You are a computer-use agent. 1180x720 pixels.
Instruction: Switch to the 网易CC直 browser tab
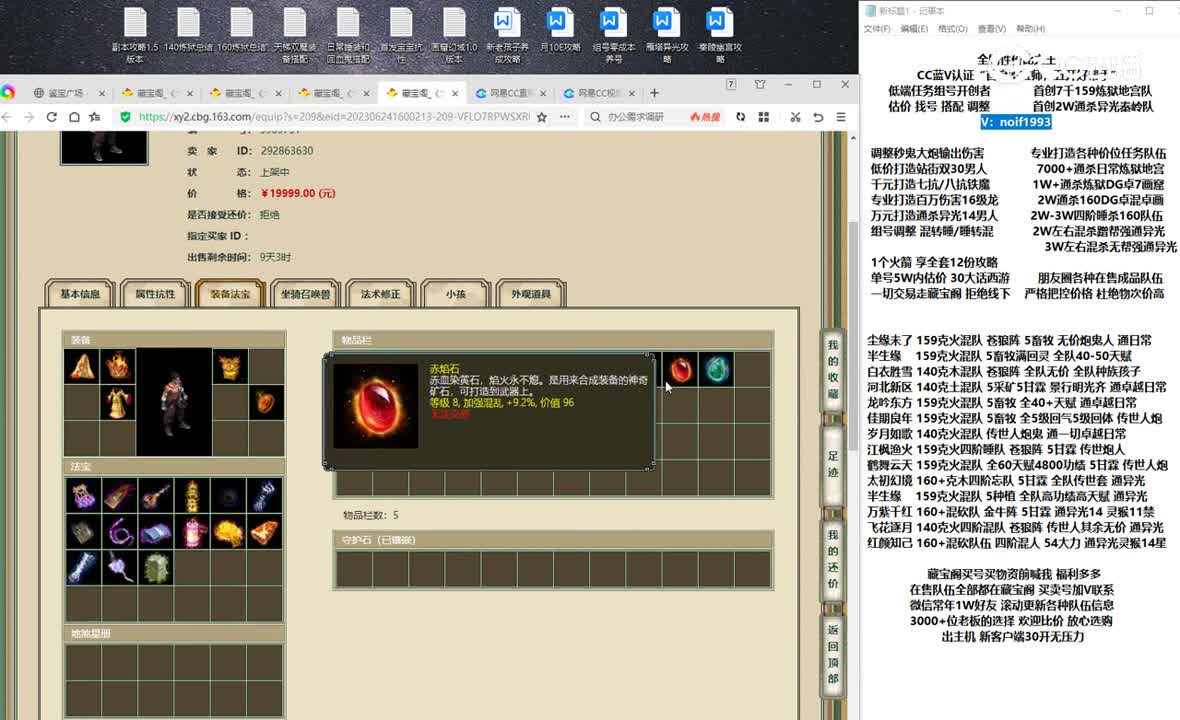[x=509, y=93]
